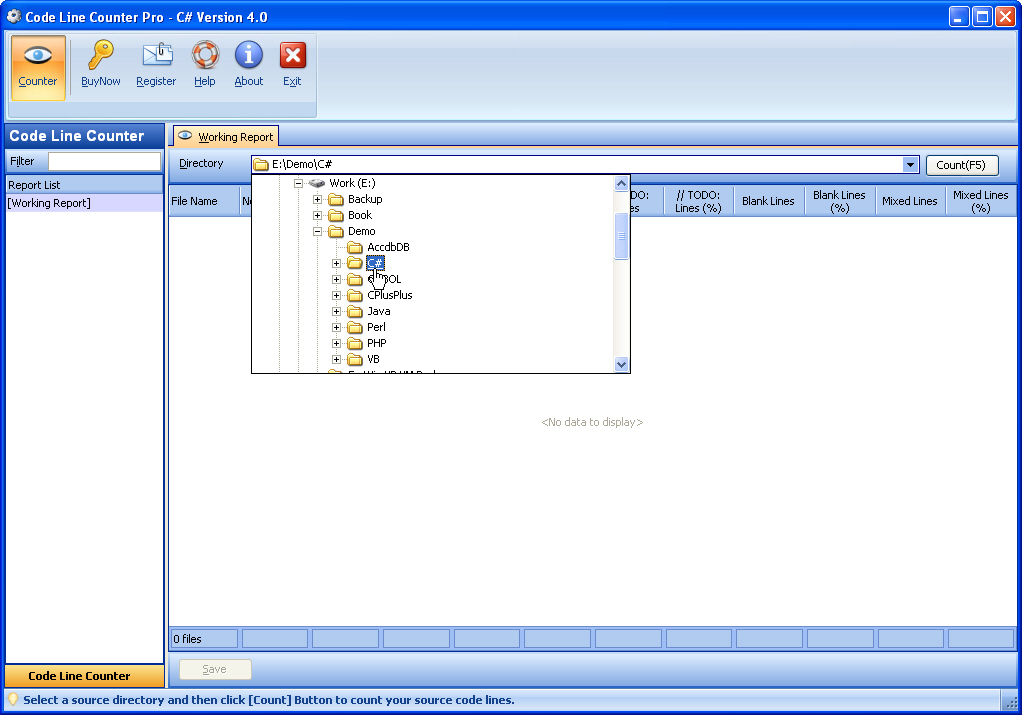
Task: Click the Book folder icon
Action: [x=336, y=215]
